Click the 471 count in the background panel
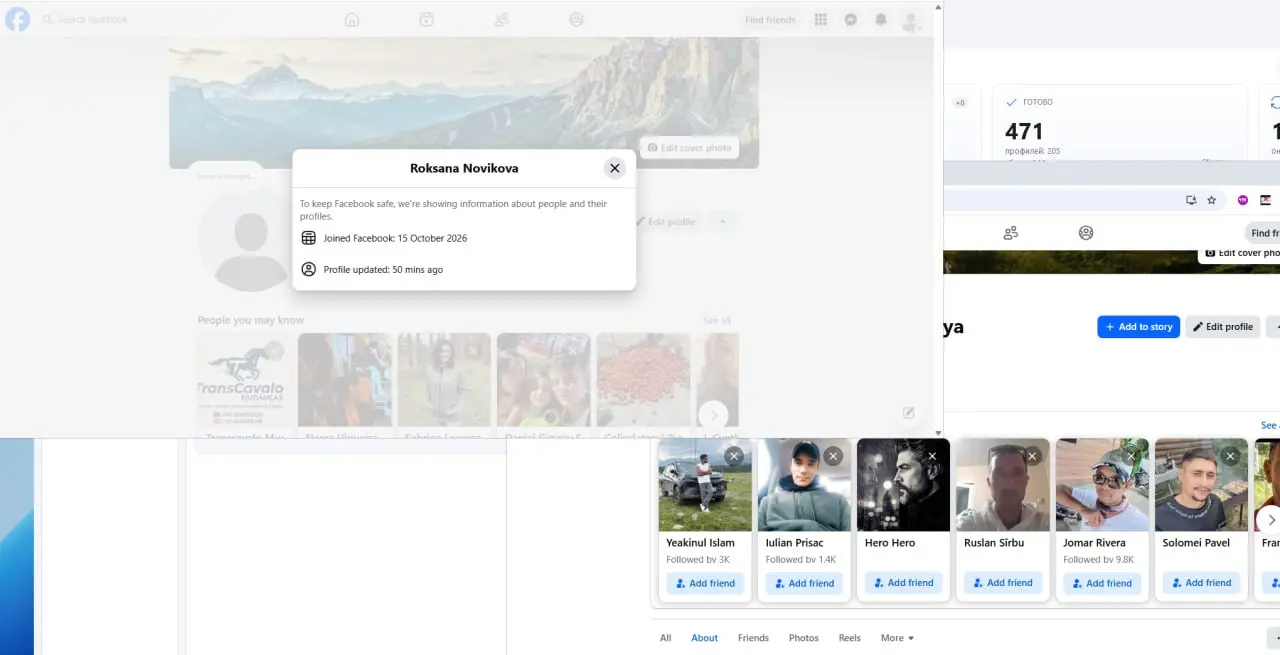1280x655 pixels. pyautogui.click(x=1024, y=131)
